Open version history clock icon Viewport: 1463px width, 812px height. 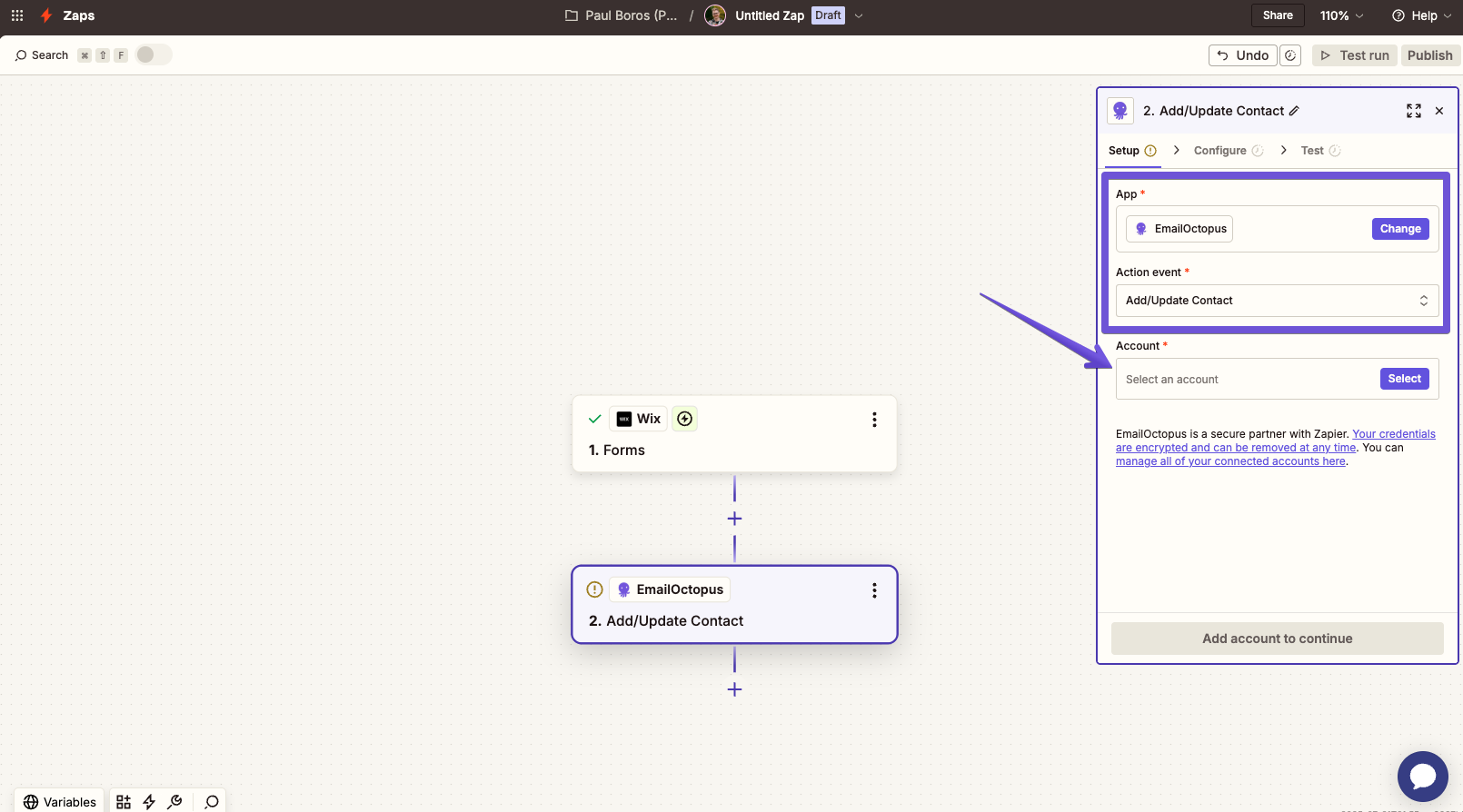tap(1290, 55)
